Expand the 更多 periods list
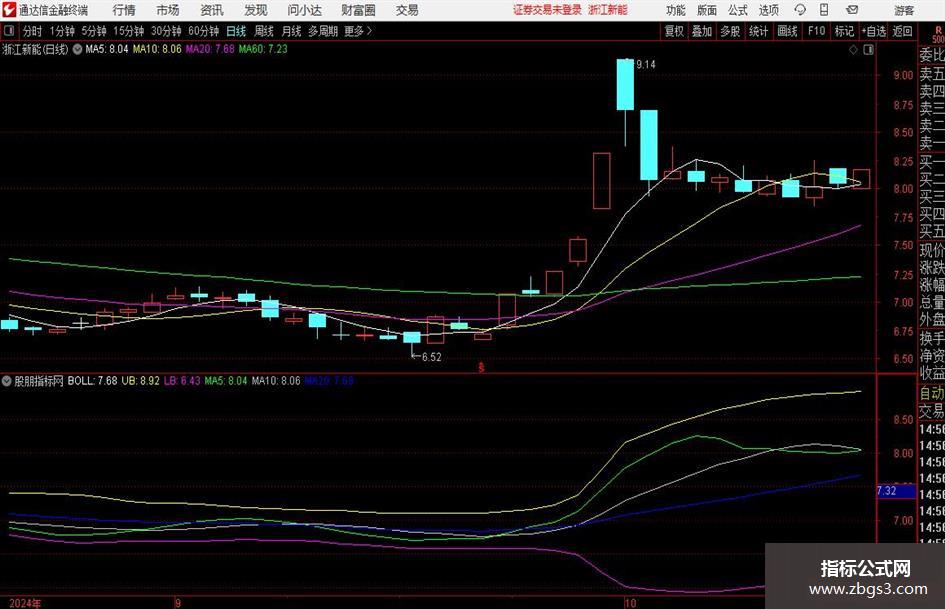The width and height of the screenshot is (945, 609). [x=358, y=31]
